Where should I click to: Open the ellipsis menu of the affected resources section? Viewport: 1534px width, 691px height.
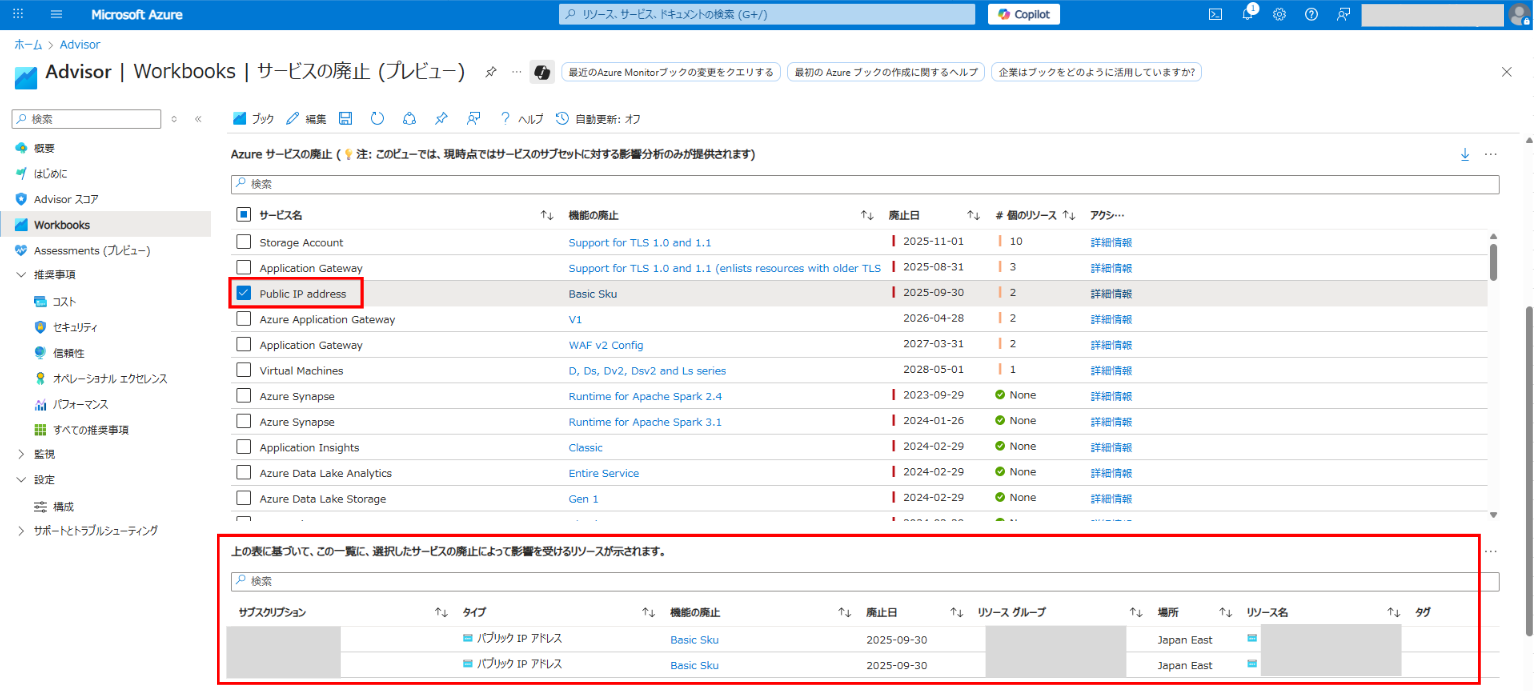pos(1491,551)
